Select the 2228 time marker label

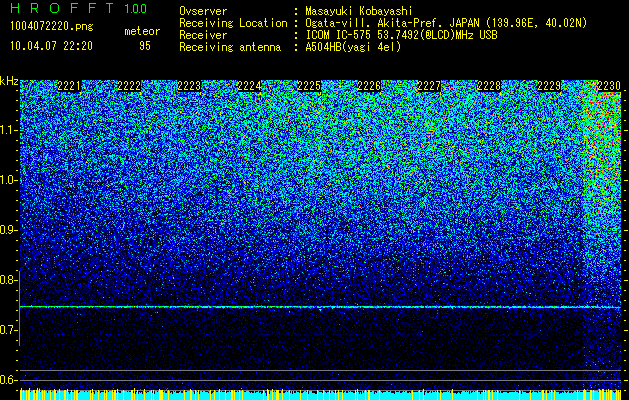click(489, 86)
